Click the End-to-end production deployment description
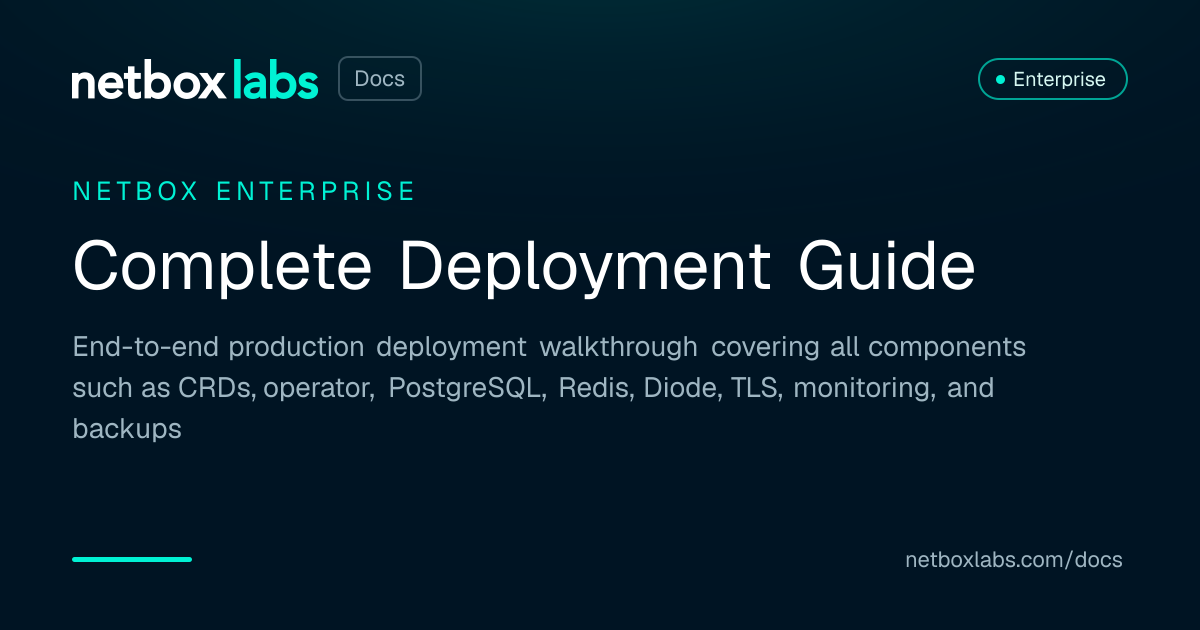This screenshot has height=630, width=1200. (549, 388)
